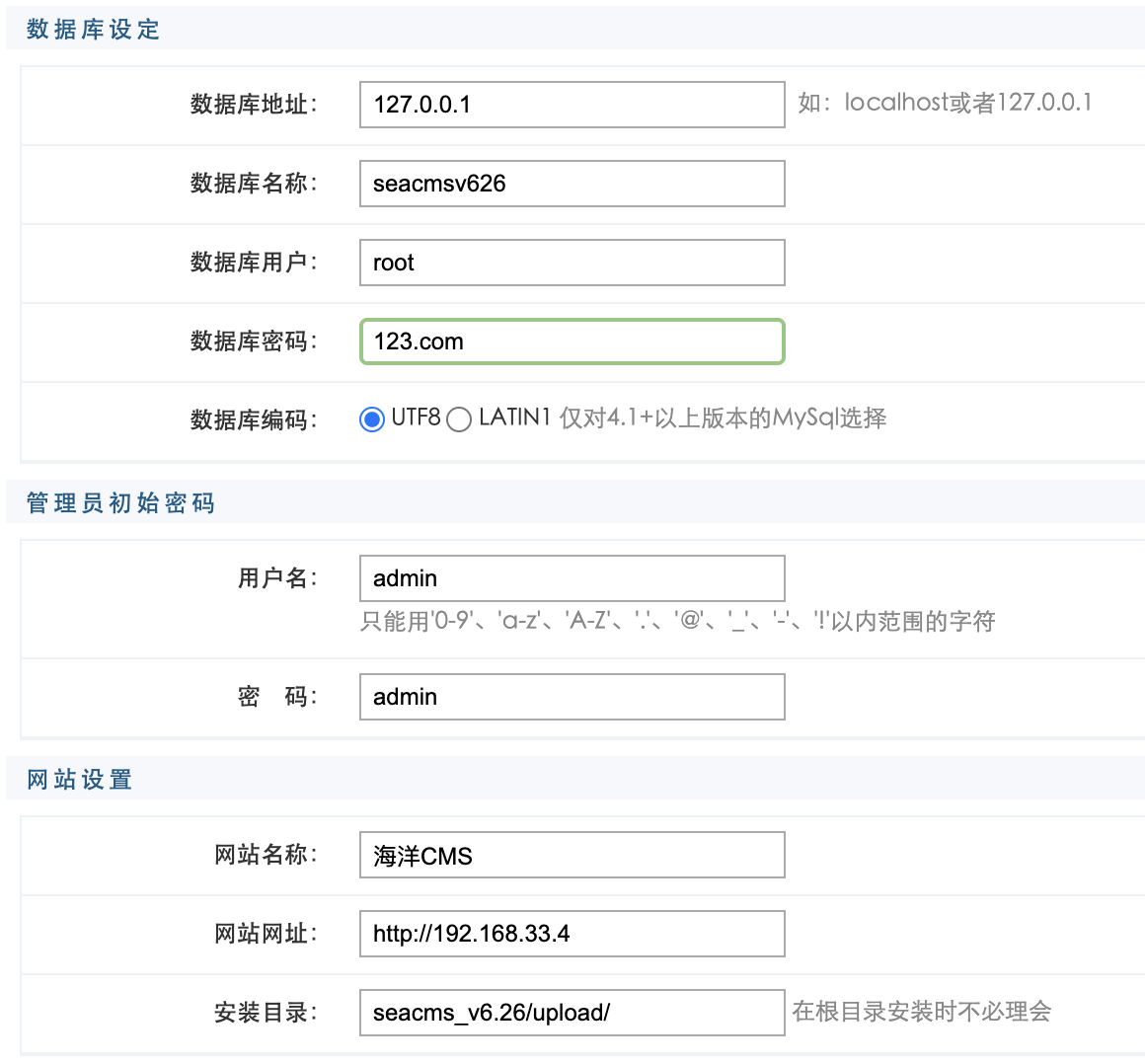Click the site name field showing 海洋CMS
1145x1064 pixels.
[x=572, y=855]
